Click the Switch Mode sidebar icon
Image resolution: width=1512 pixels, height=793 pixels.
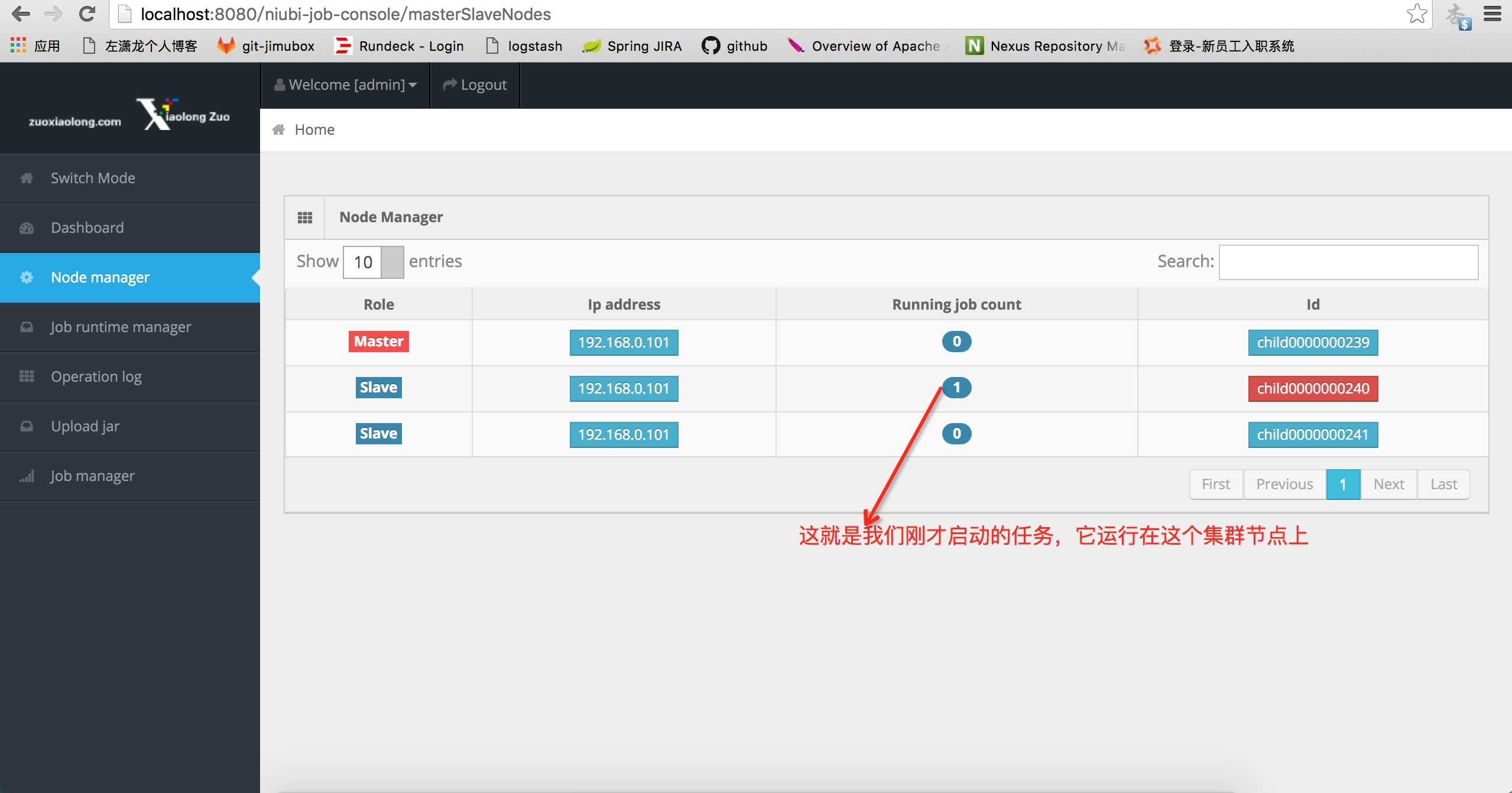point(28,177)
